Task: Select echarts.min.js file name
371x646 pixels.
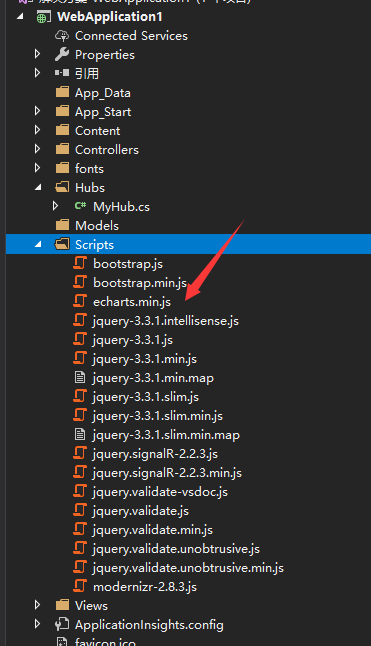Action: tap(132, 302)
